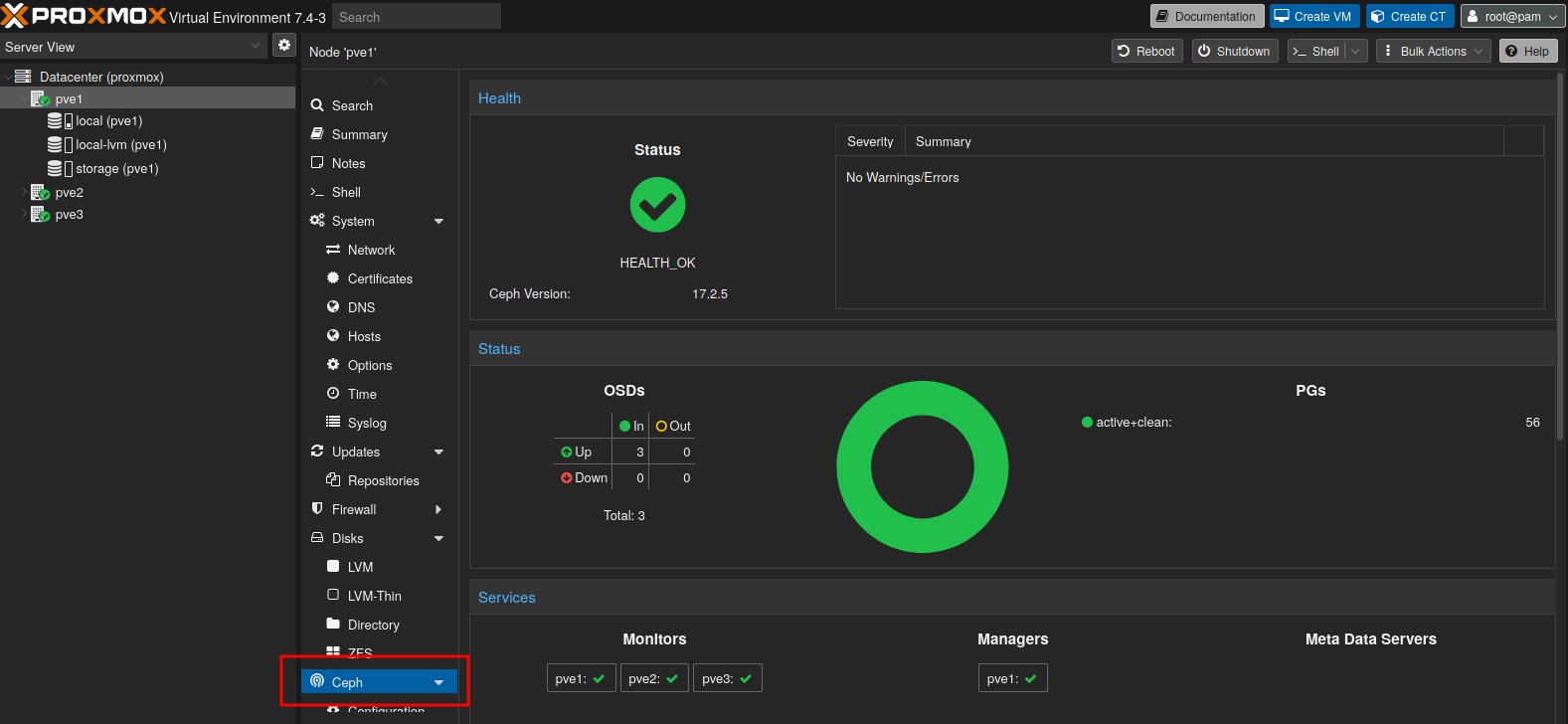
Task: Click the Summary book icon
Action: tap(317, 134)
